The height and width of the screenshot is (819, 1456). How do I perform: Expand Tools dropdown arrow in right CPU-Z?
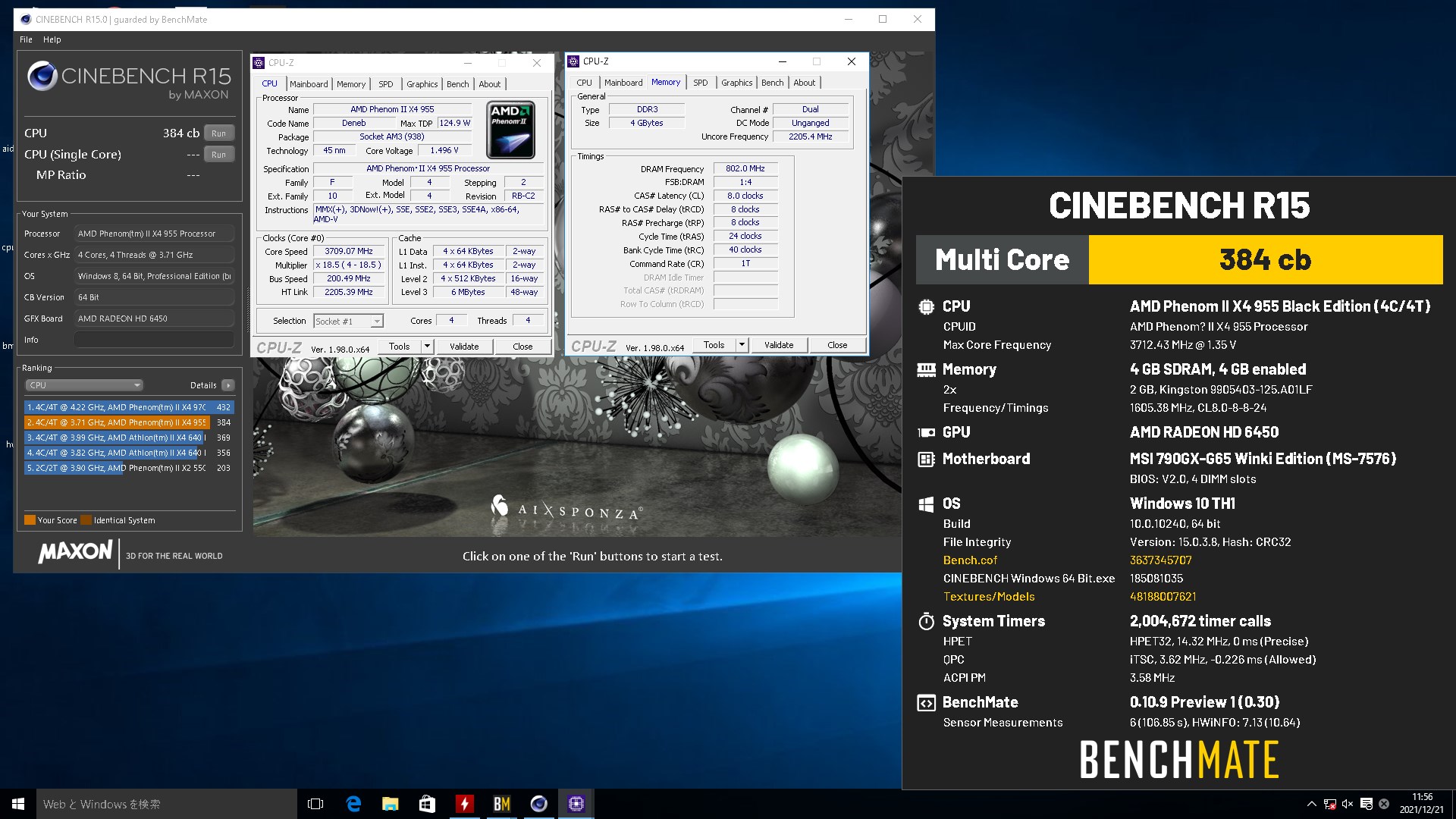[742, 345]
